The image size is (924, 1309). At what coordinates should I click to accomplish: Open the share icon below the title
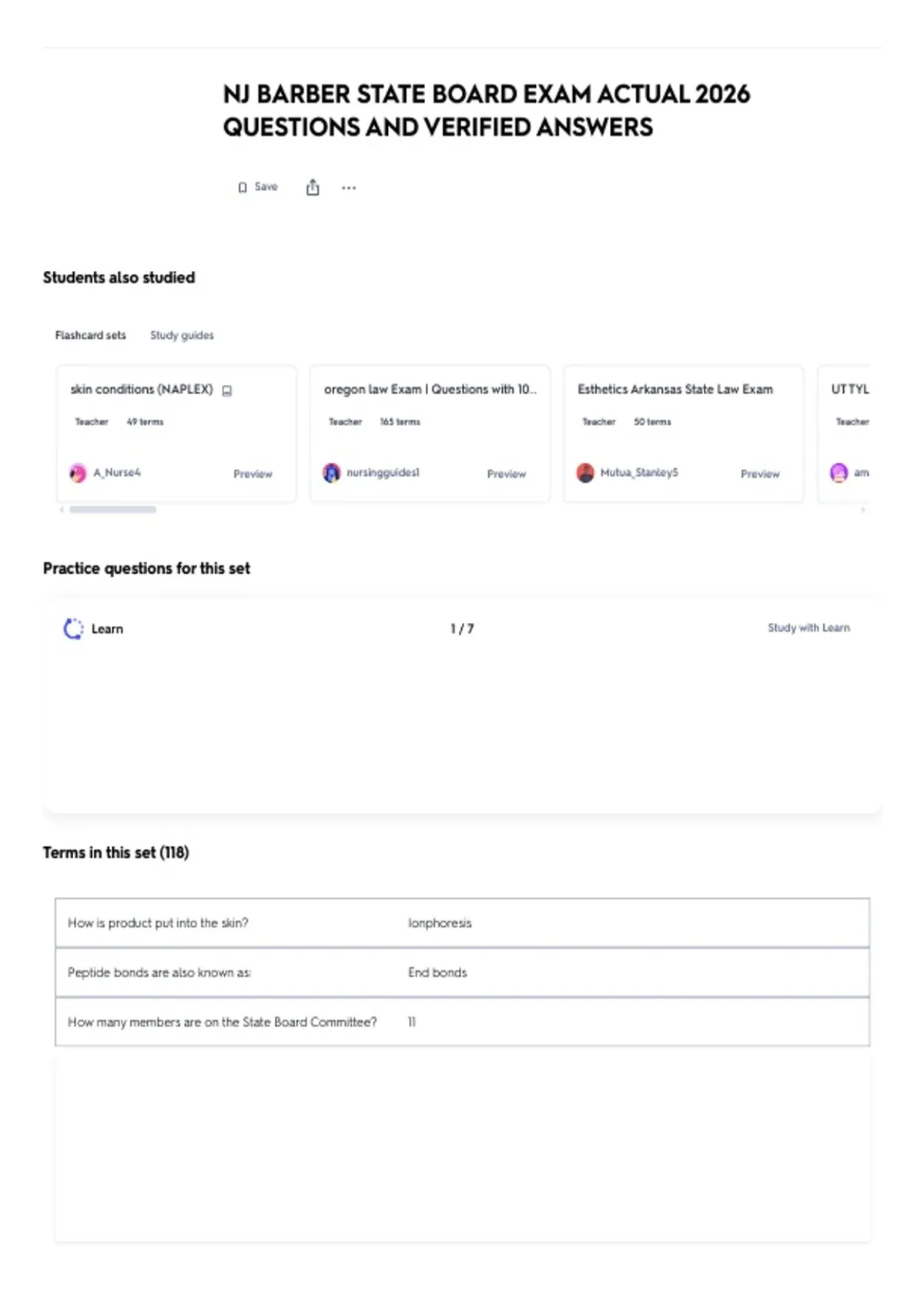coord(313,187)
